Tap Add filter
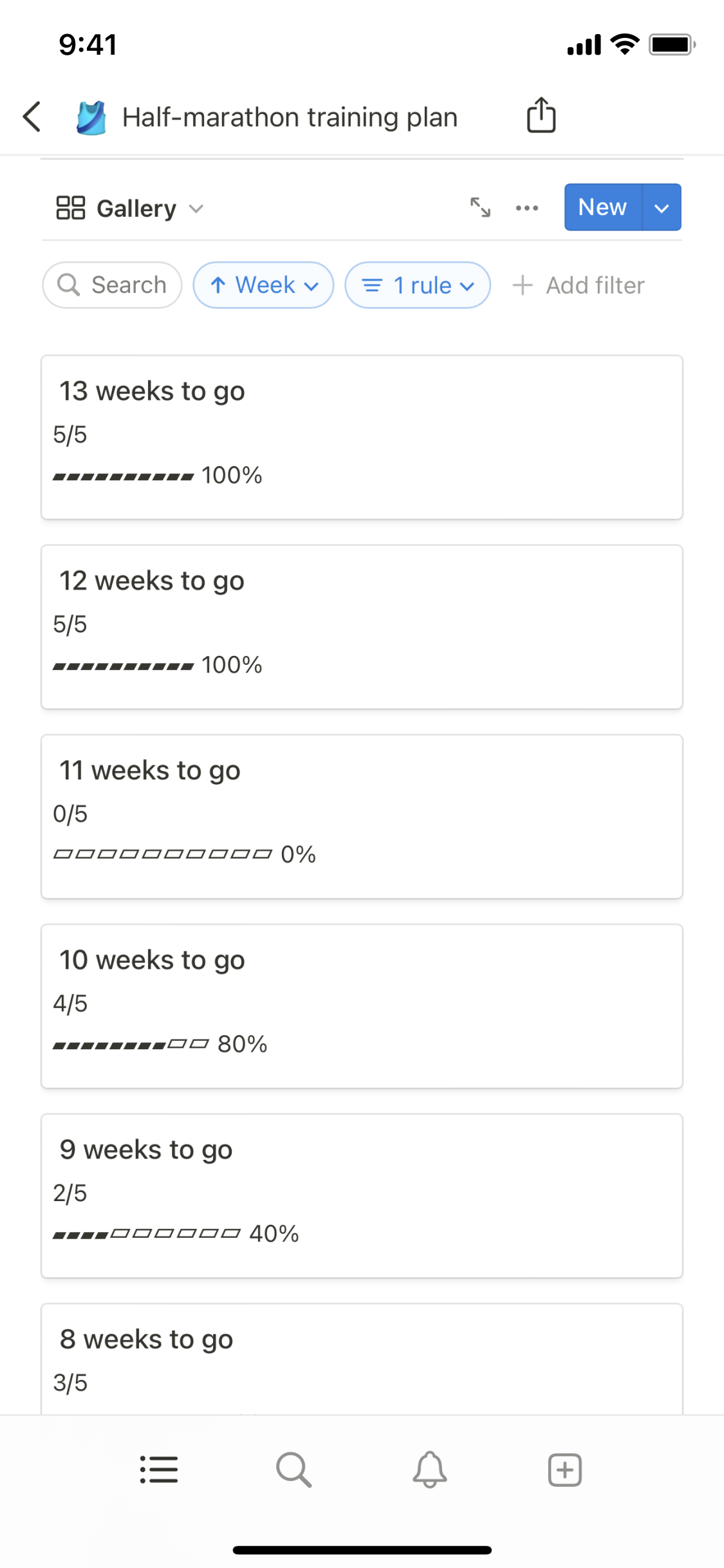This screenshot has height=1568, width=724. point(579,285)
